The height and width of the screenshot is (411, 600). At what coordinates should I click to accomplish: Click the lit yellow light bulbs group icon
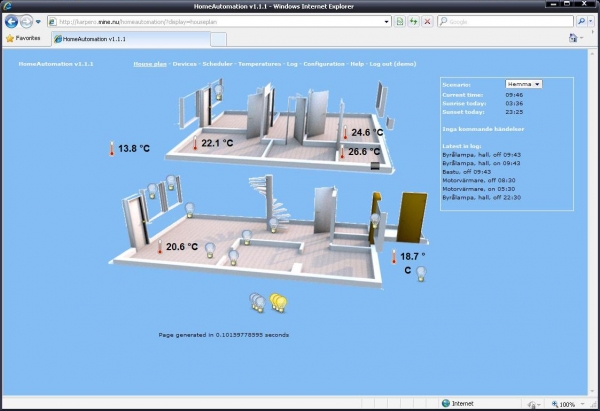pos(278,303)
